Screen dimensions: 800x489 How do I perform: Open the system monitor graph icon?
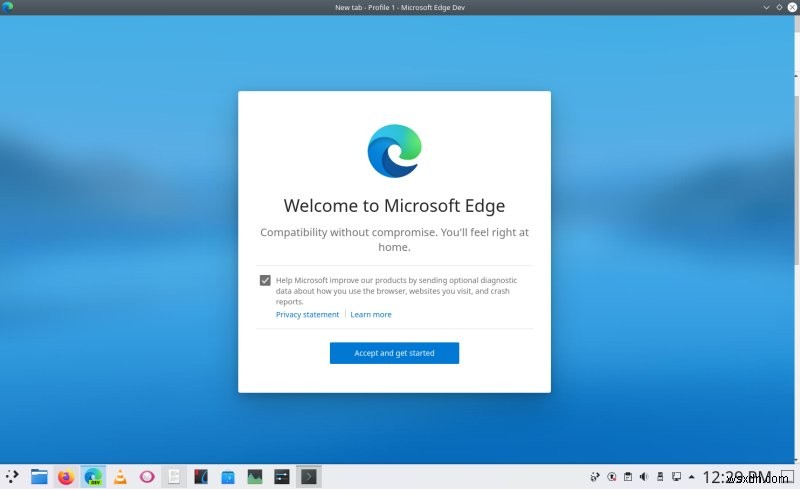255,477
